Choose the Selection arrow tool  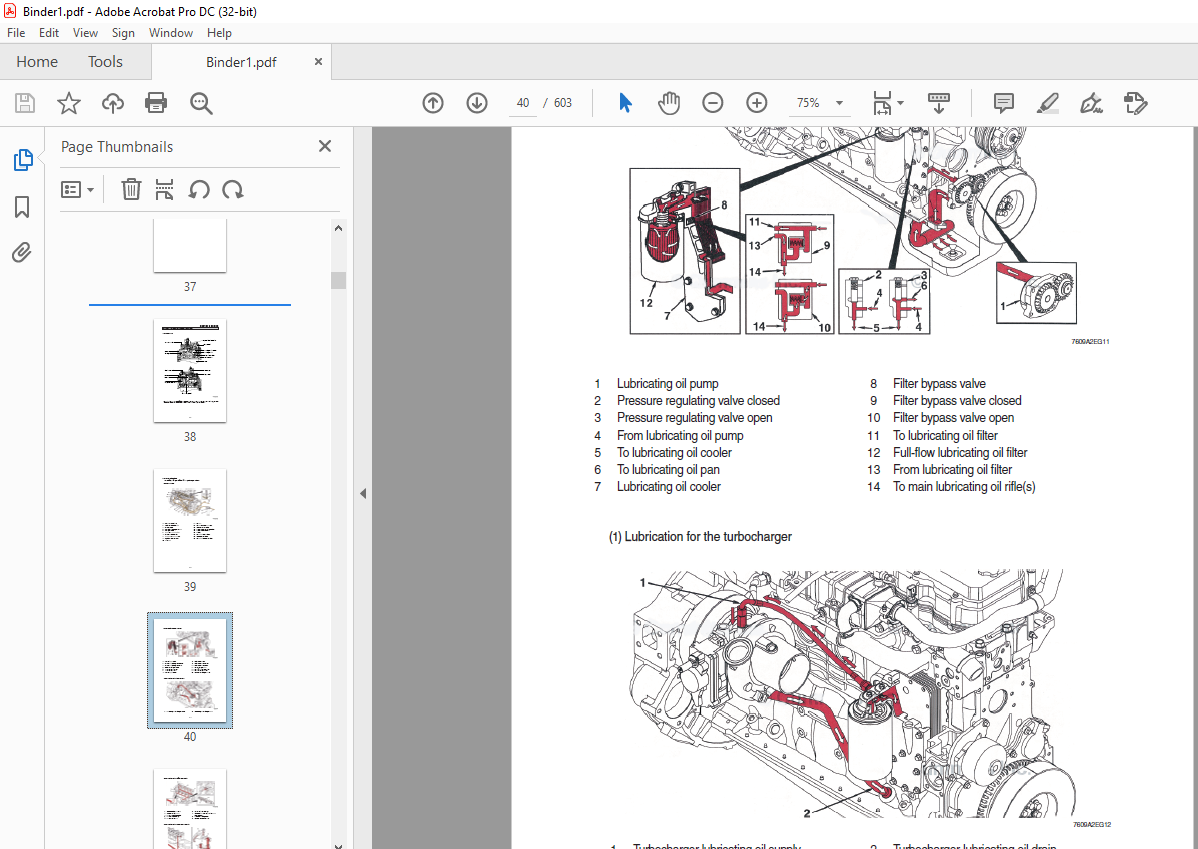point(625,102)
